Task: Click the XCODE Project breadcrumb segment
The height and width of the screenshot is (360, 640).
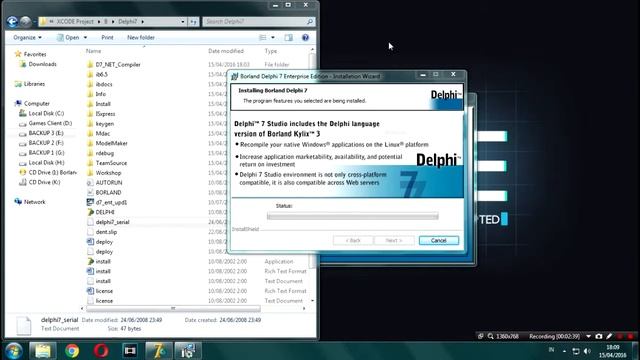Action: [75, 22]
